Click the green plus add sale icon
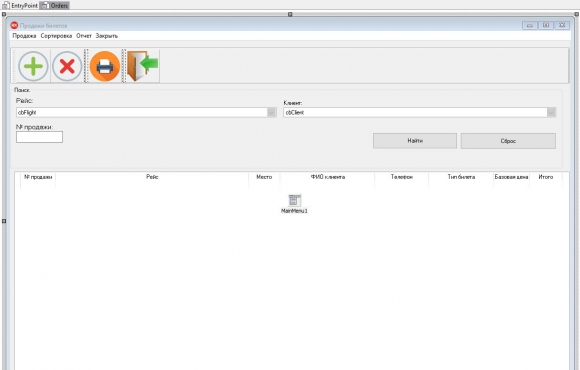 (33, 67)
